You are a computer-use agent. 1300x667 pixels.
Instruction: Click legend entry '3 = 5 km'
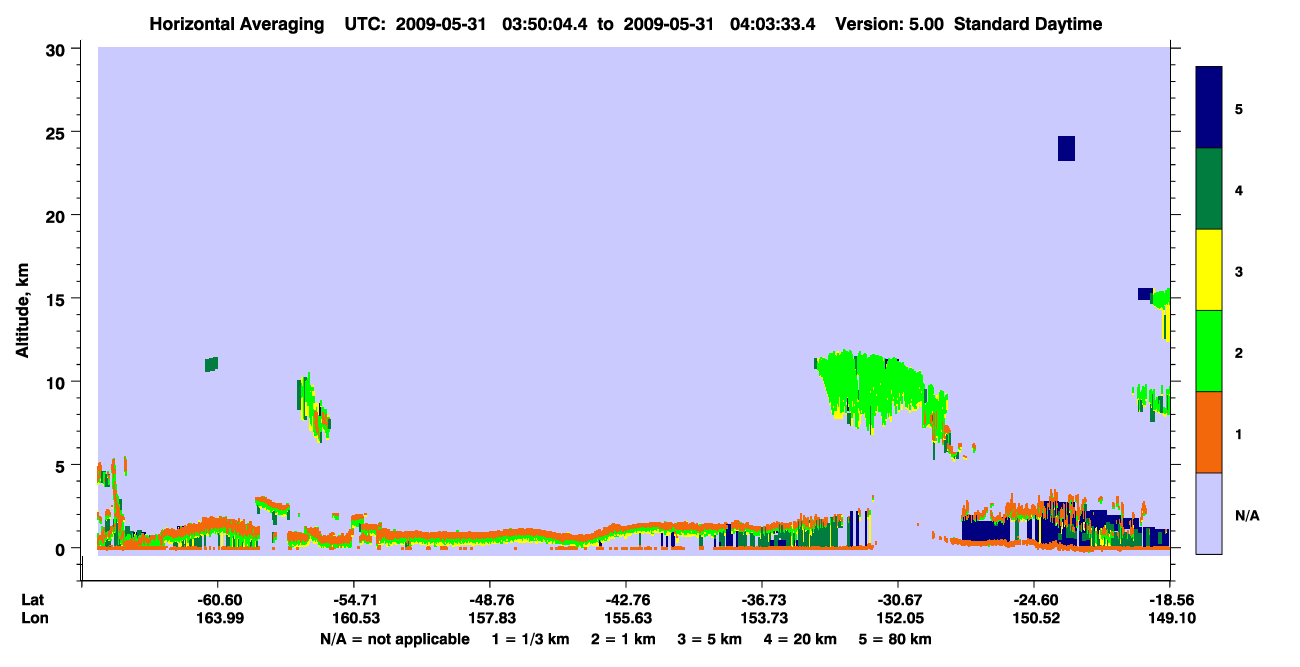[x=710, y=638]
